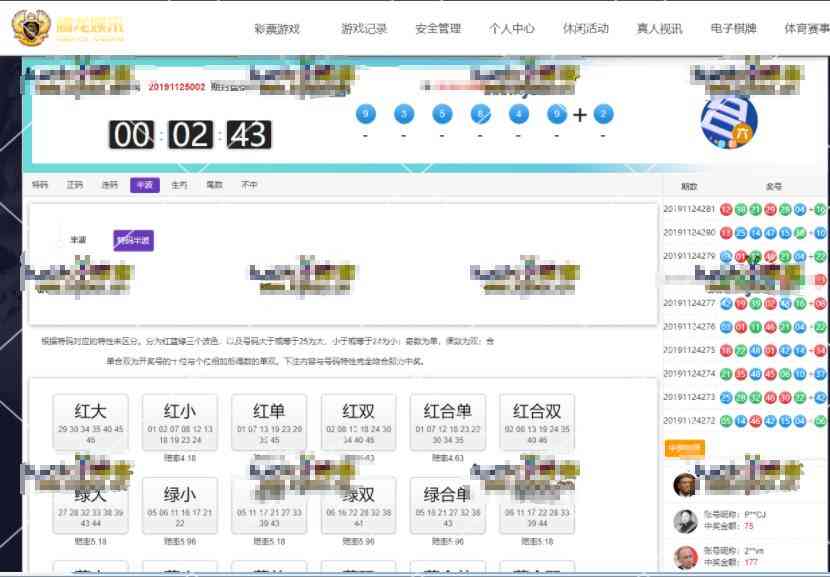Click ball 8 in the current draw
Screen dimensions: 830x577
click(x=480, y=114)
